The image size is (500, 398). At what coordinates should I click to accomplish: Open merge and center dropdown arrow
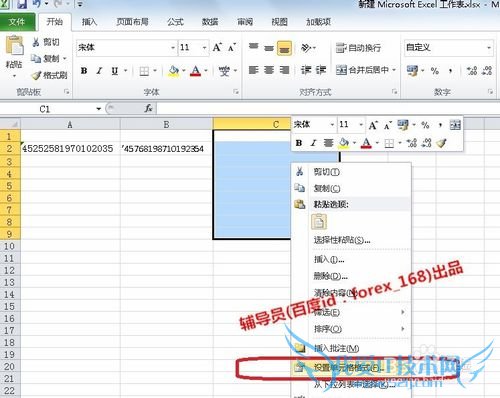click(x=394, y=70)
